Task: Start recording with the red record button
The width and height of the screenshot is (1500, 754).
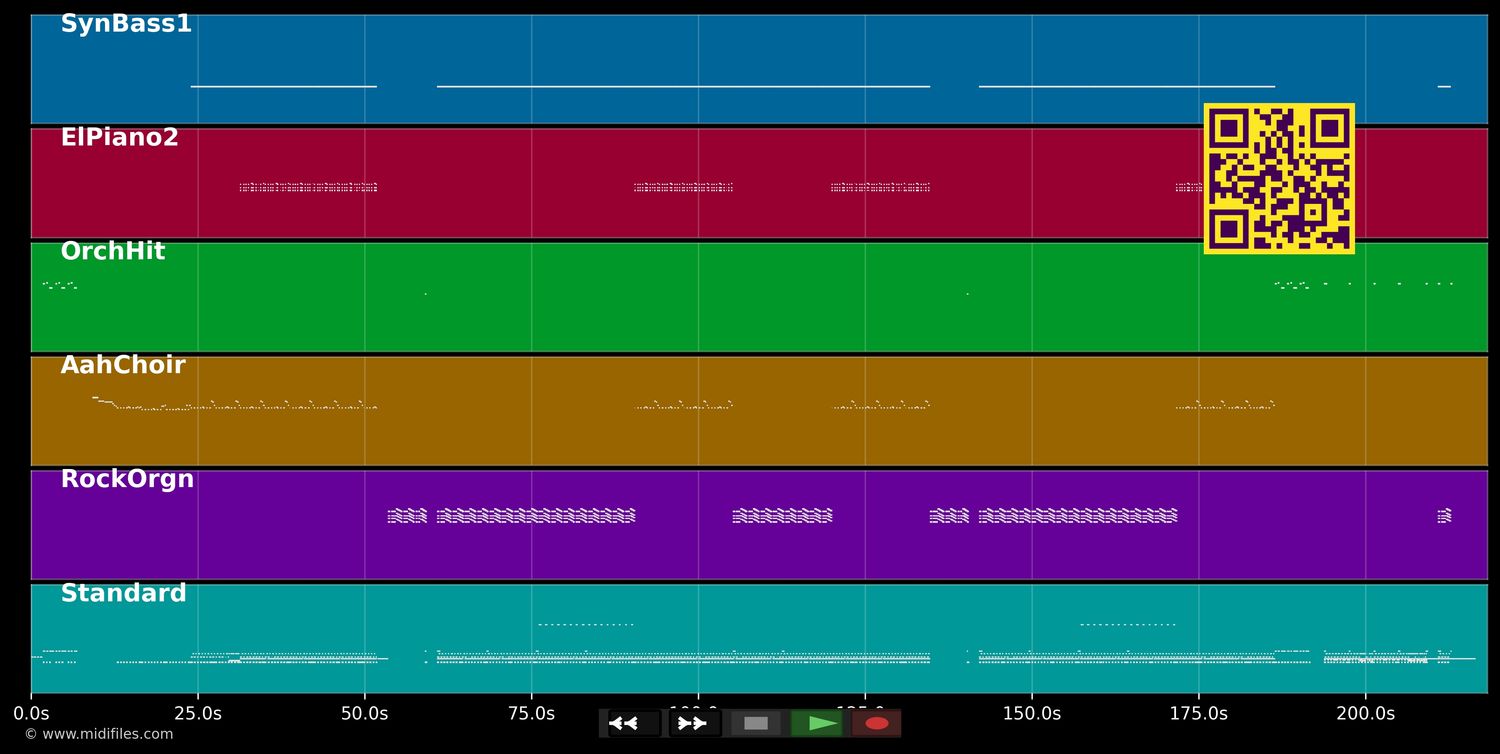Action: tap(877, 723)
